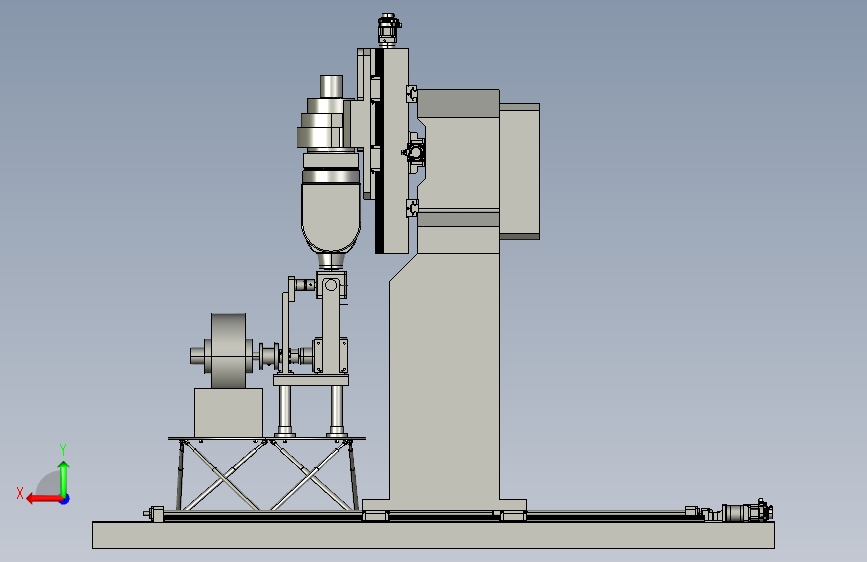Click the green Y-axis arrow of the triad
The image size is (867, 562).
click(x=64, y=478)
